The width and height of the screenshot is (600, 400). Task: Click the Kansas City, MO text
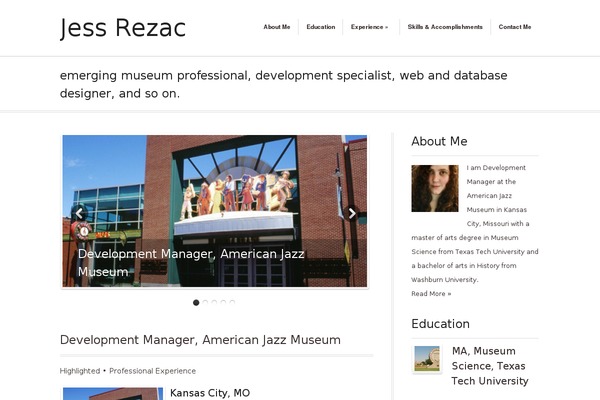(210, 393)
